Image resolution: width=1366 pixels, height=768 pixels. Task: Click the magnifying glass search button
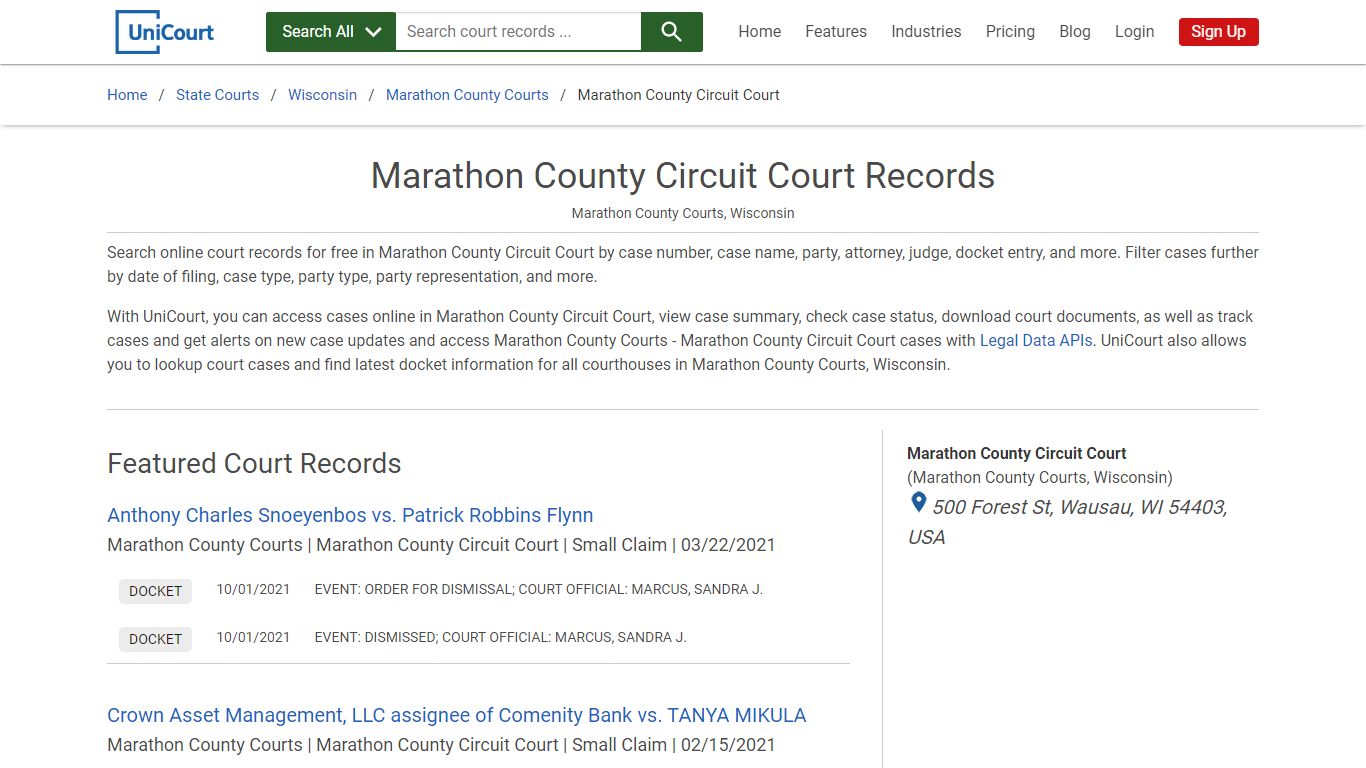pyautogui.click(x=672, y=32)
